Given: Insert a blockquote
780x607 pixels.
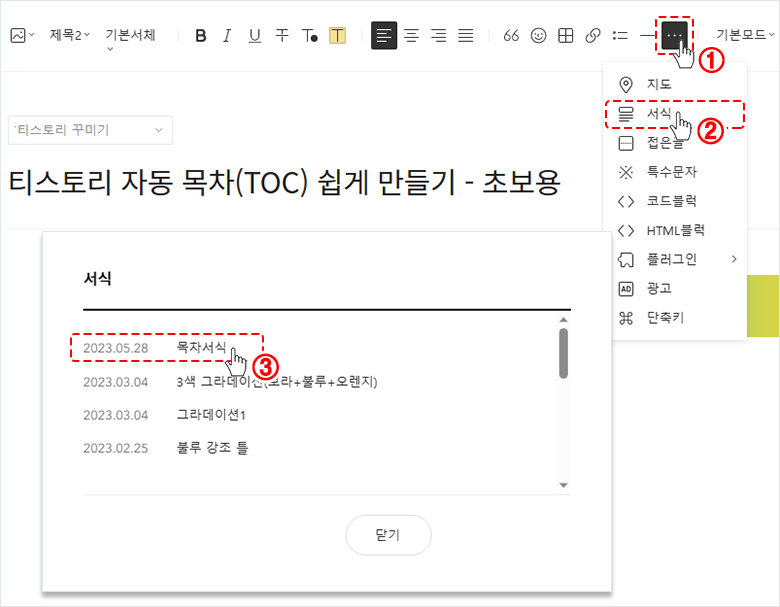Looking at the screenshot, I should point(511,35).
